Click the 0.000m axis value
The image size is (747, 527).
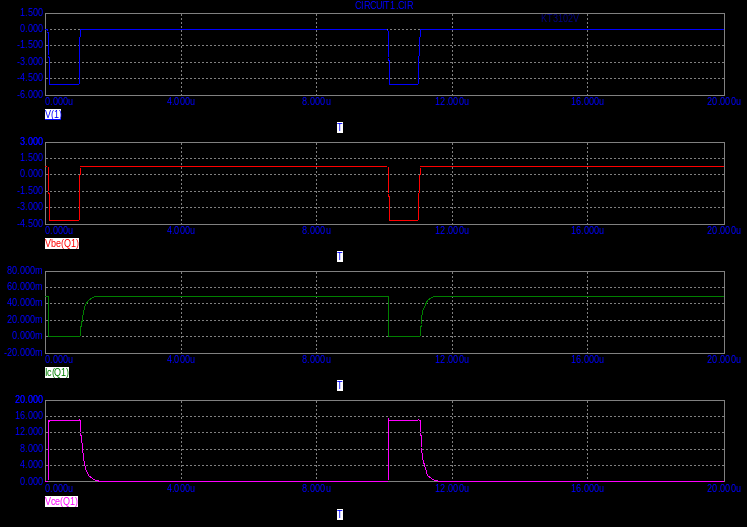tap(27, 336)
